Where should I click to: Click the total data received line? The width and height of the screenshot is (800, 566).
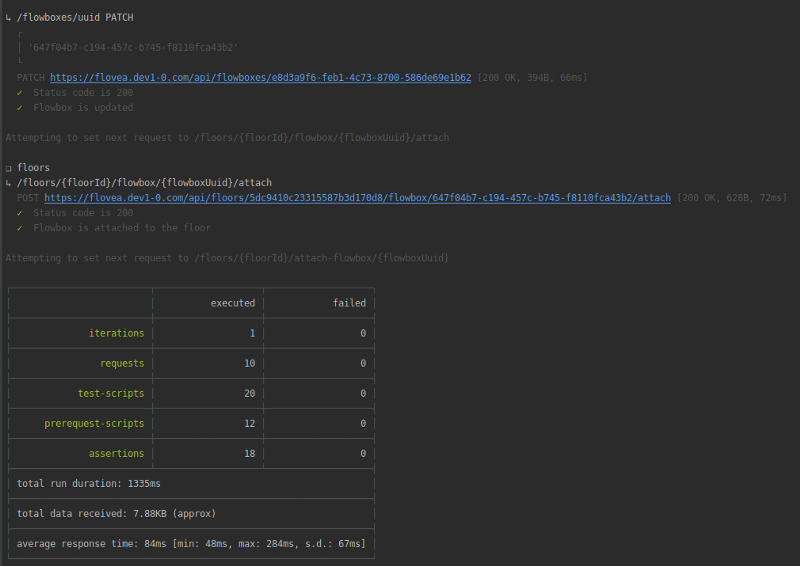(116, 514)
